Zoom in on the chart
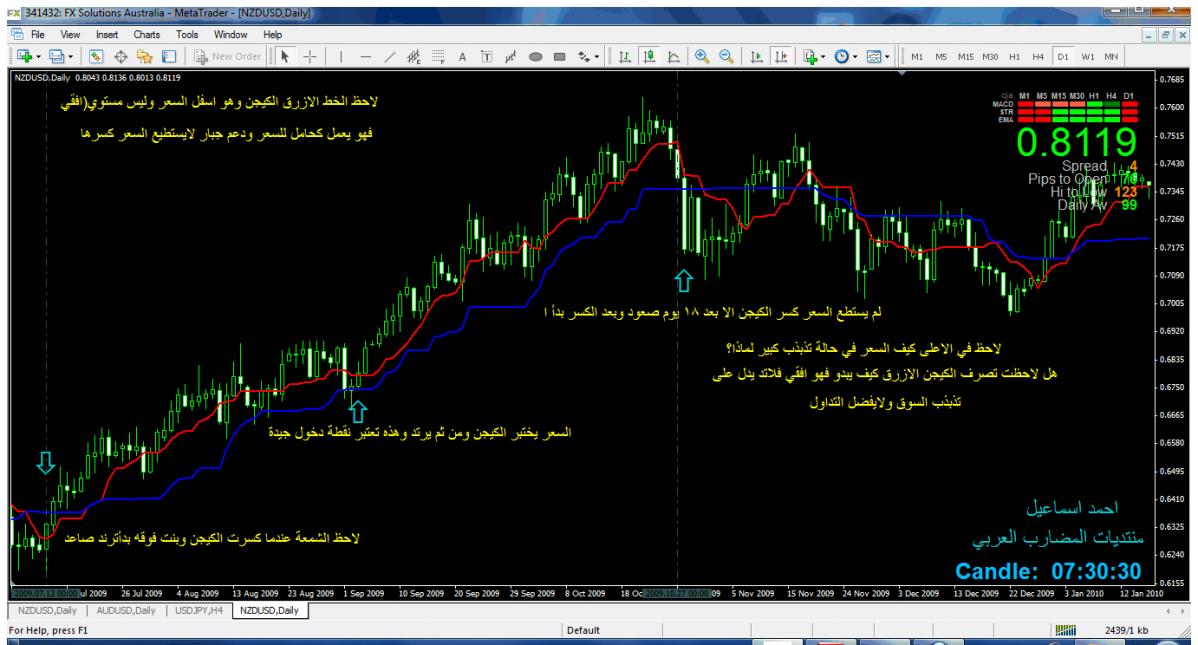This screenshot has width=1198, height=645. pyautogui.click(x=701, y=57)
